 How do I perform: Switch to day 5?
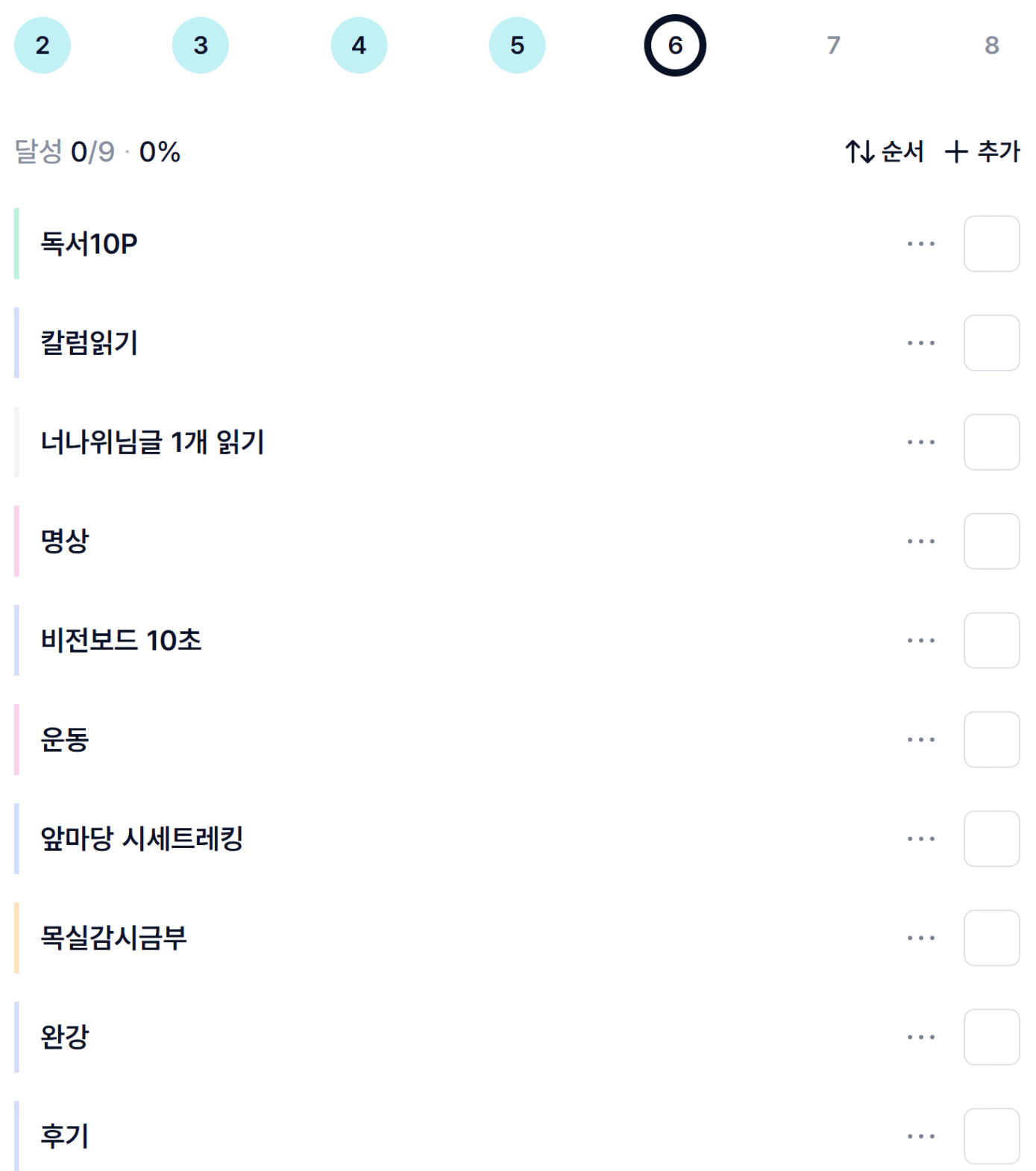click(517, 45)
